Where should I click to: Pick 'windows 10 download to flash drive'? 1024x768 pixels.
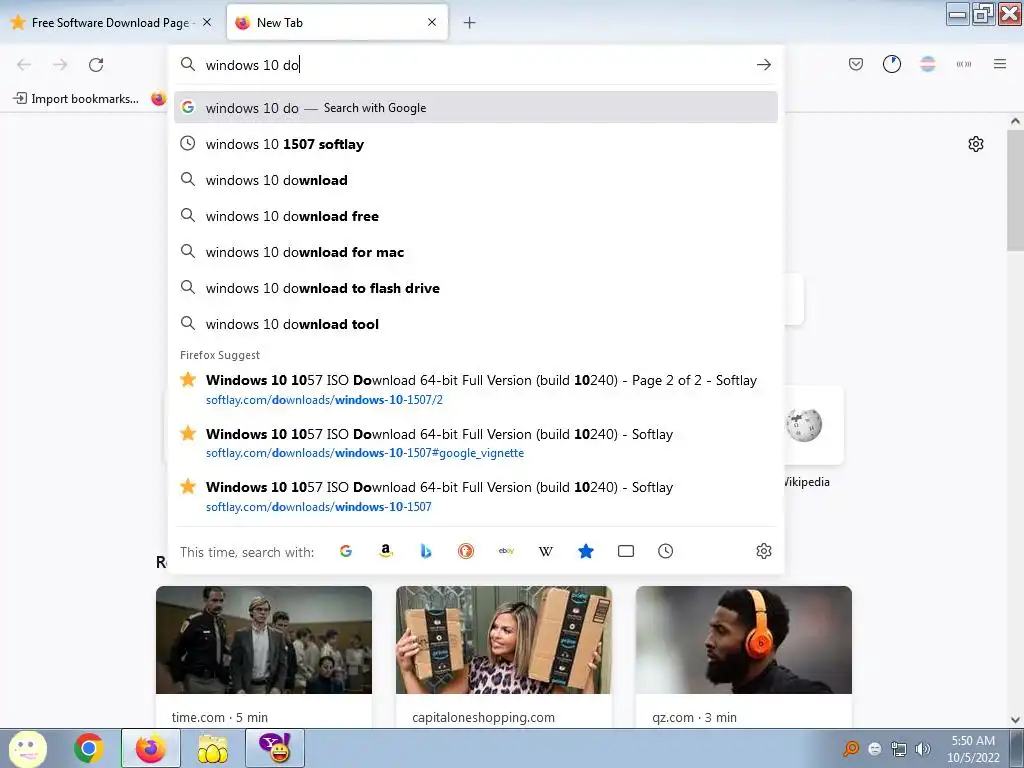[x=475, y=288]
